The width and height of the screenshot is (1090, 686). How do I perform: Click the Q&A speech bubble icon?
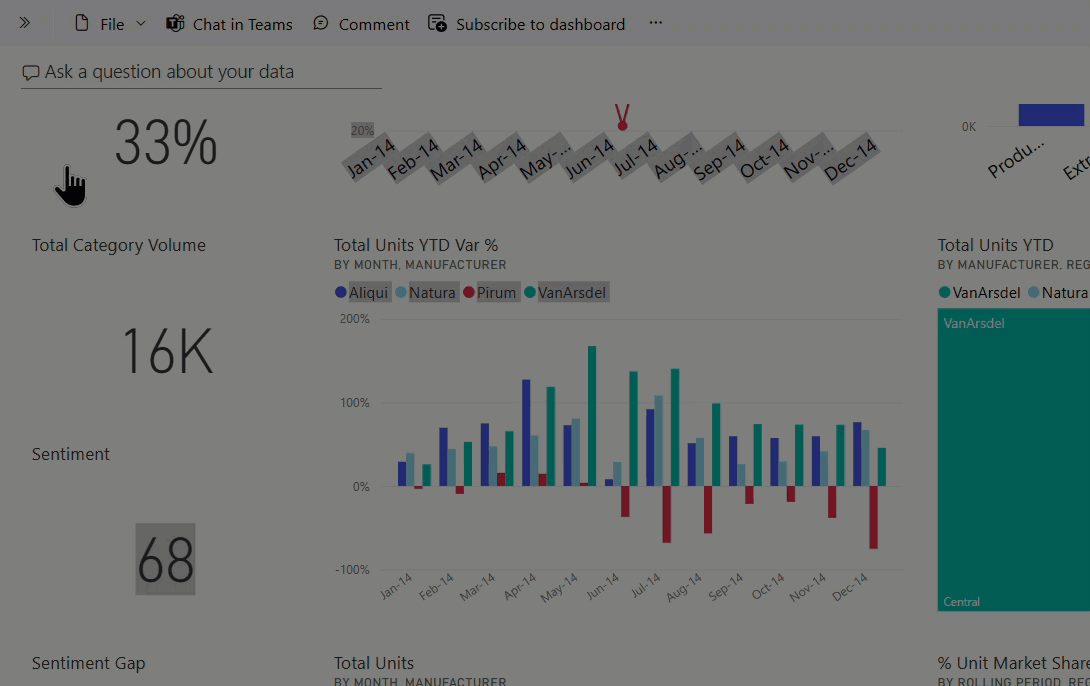pyautogui.click(x=31, y=72)
